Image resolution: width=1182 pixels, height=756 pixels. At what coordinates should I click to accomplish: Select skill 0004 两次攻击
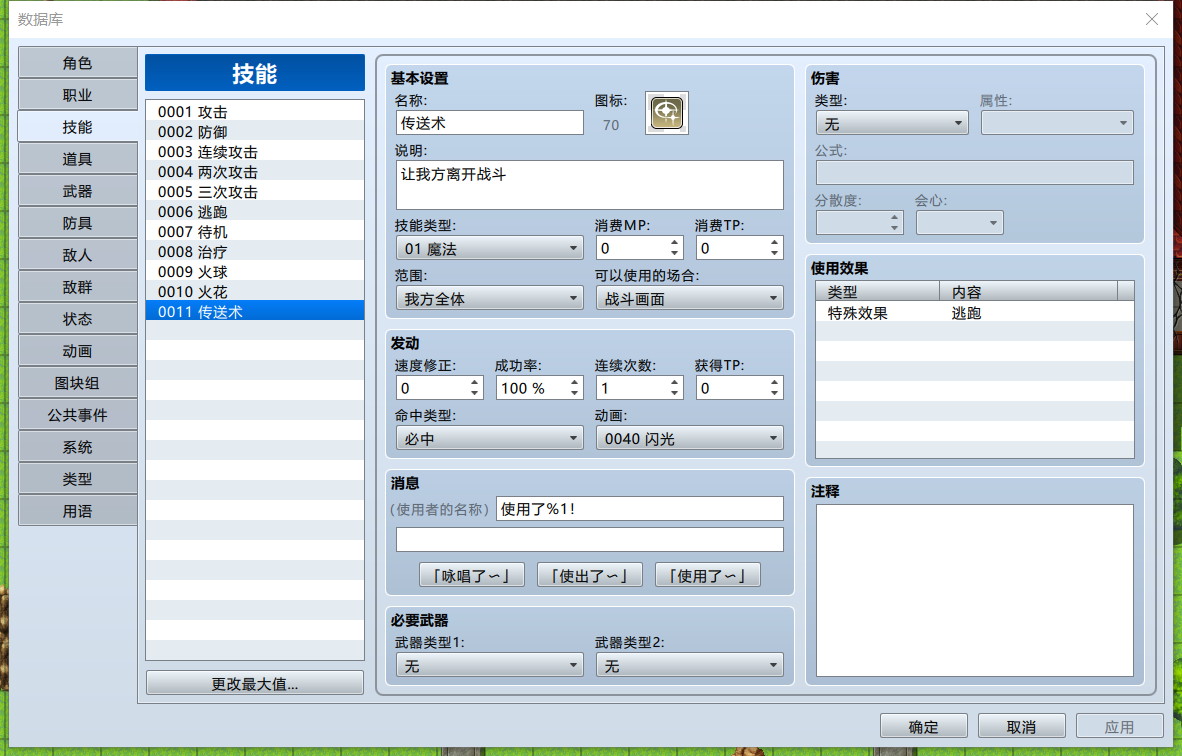(x=255, y=172)
